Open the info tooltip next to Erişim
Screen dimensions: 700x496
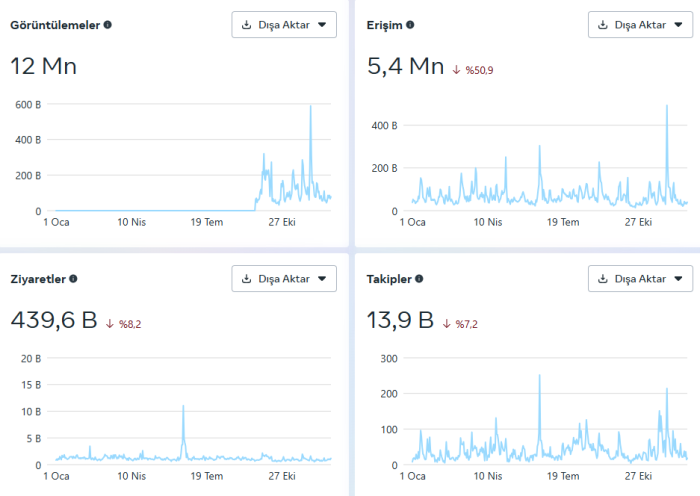(x=410, y=25)
